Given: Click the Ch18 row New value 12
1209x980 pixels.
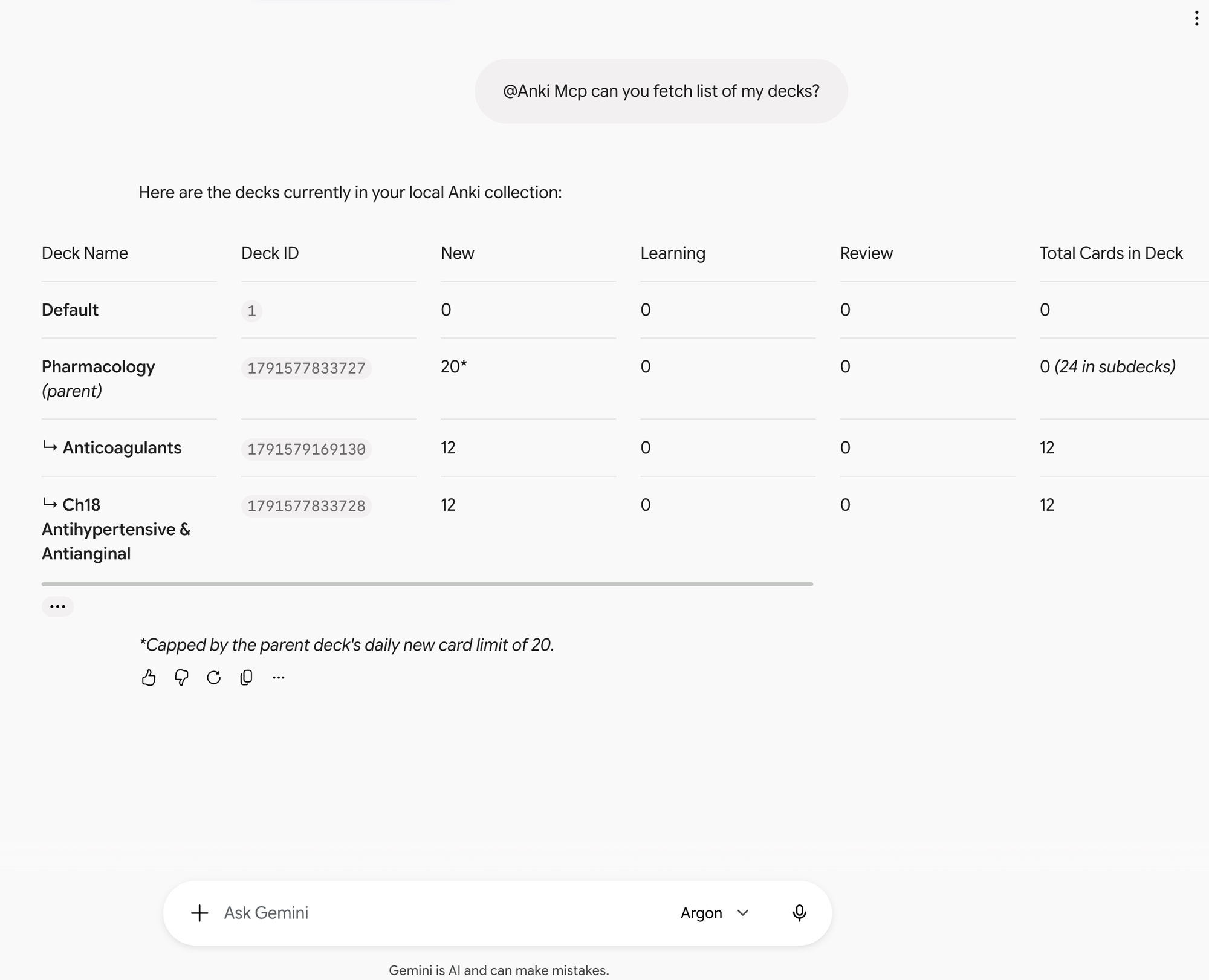Looking at the screenshot, I should click(x=448, y=505).
